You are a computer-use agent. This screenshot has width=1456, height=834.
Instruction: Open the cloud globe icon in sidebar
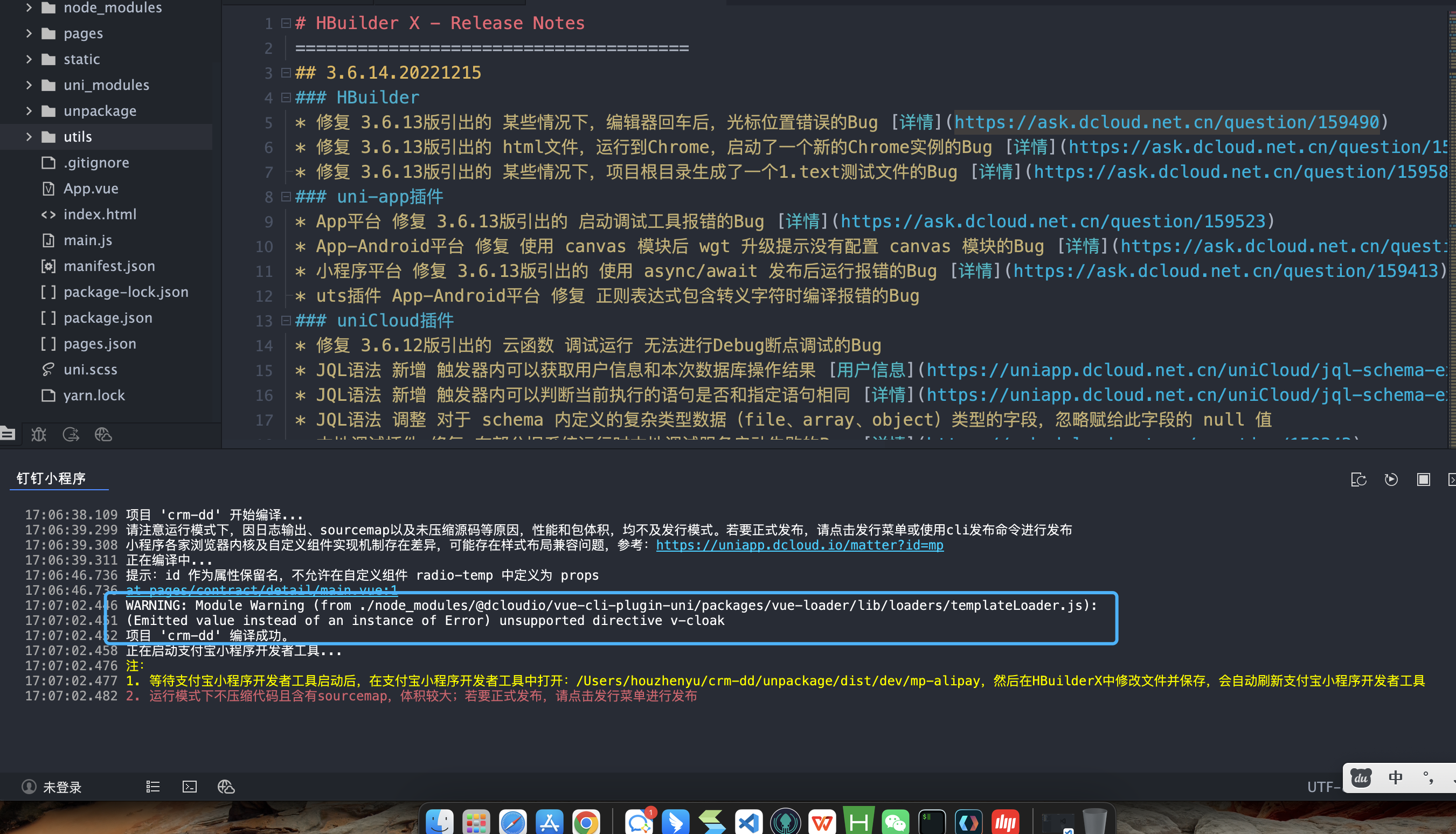(x=103, y=434)
